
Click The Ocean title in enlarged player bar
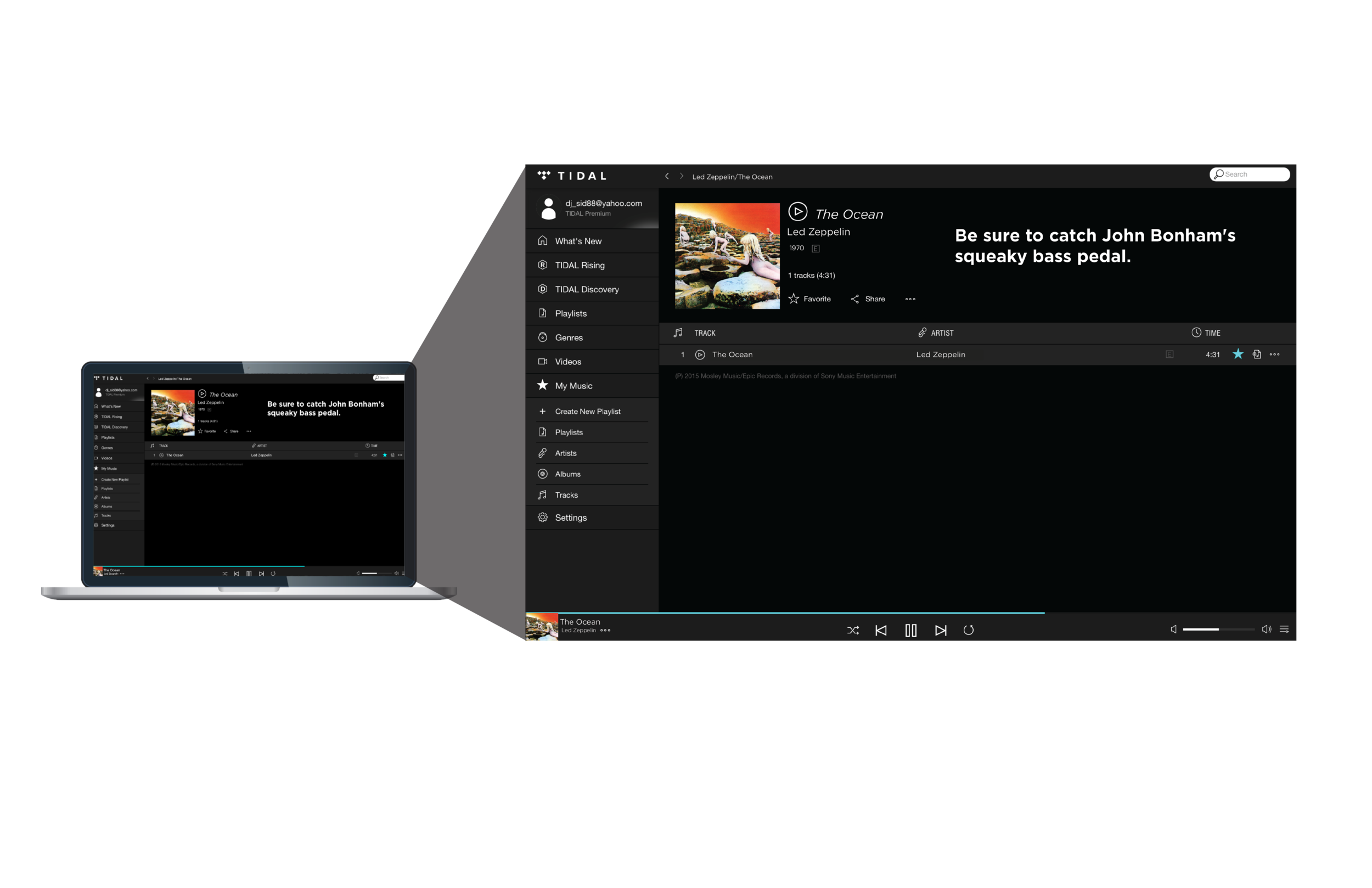click(580, 622)
